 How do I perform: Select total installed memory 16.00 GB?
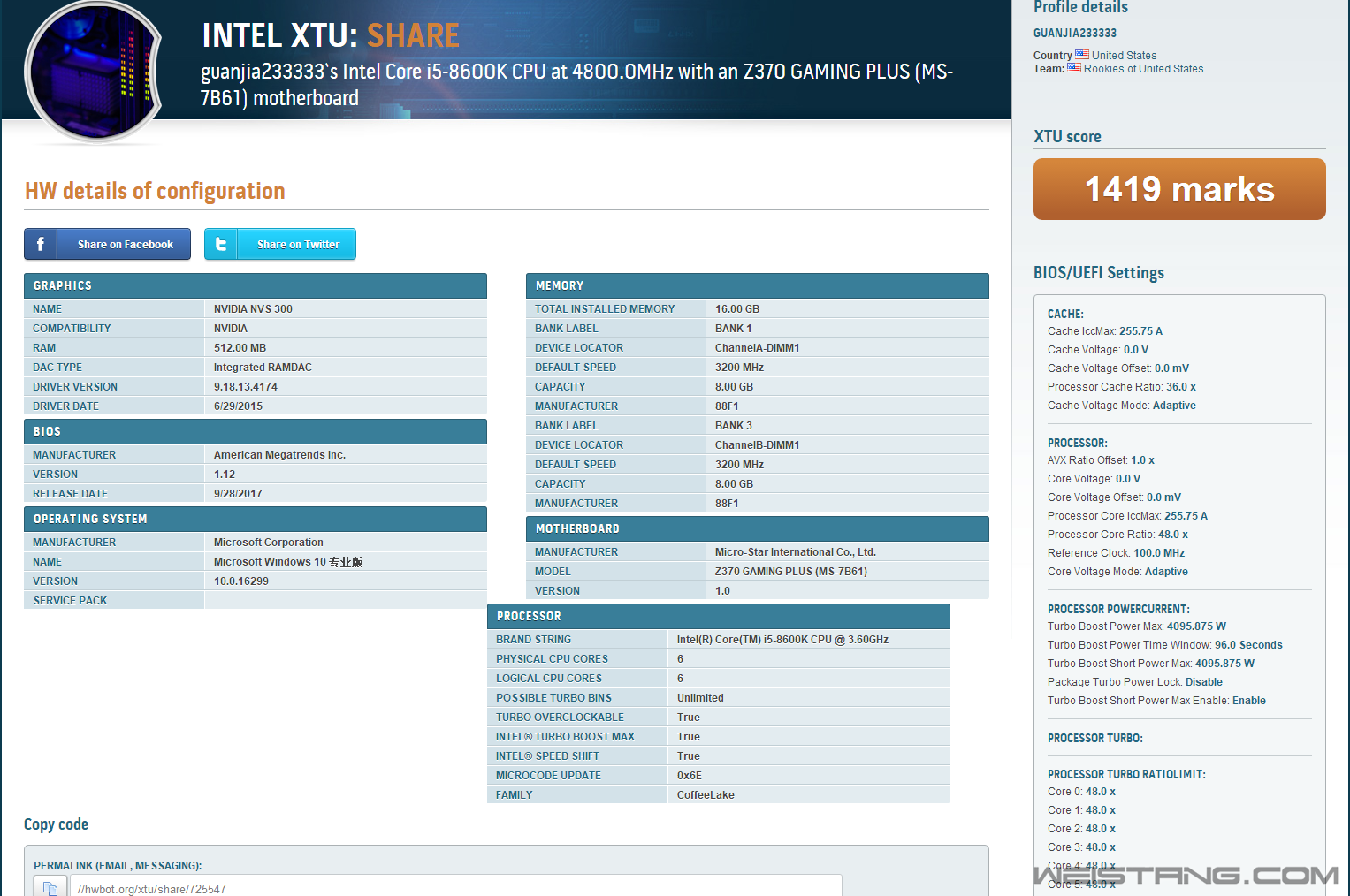[x=737, y=308]
